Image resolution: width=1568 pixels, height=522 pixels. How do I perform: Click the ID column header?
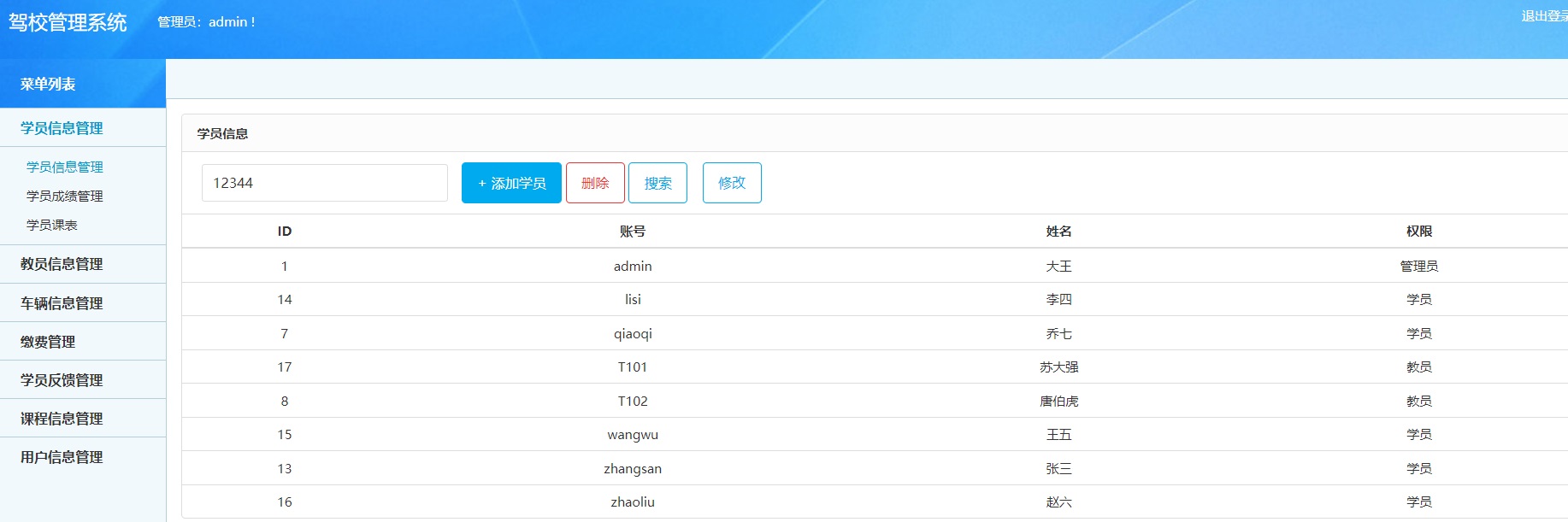[285, 232]
